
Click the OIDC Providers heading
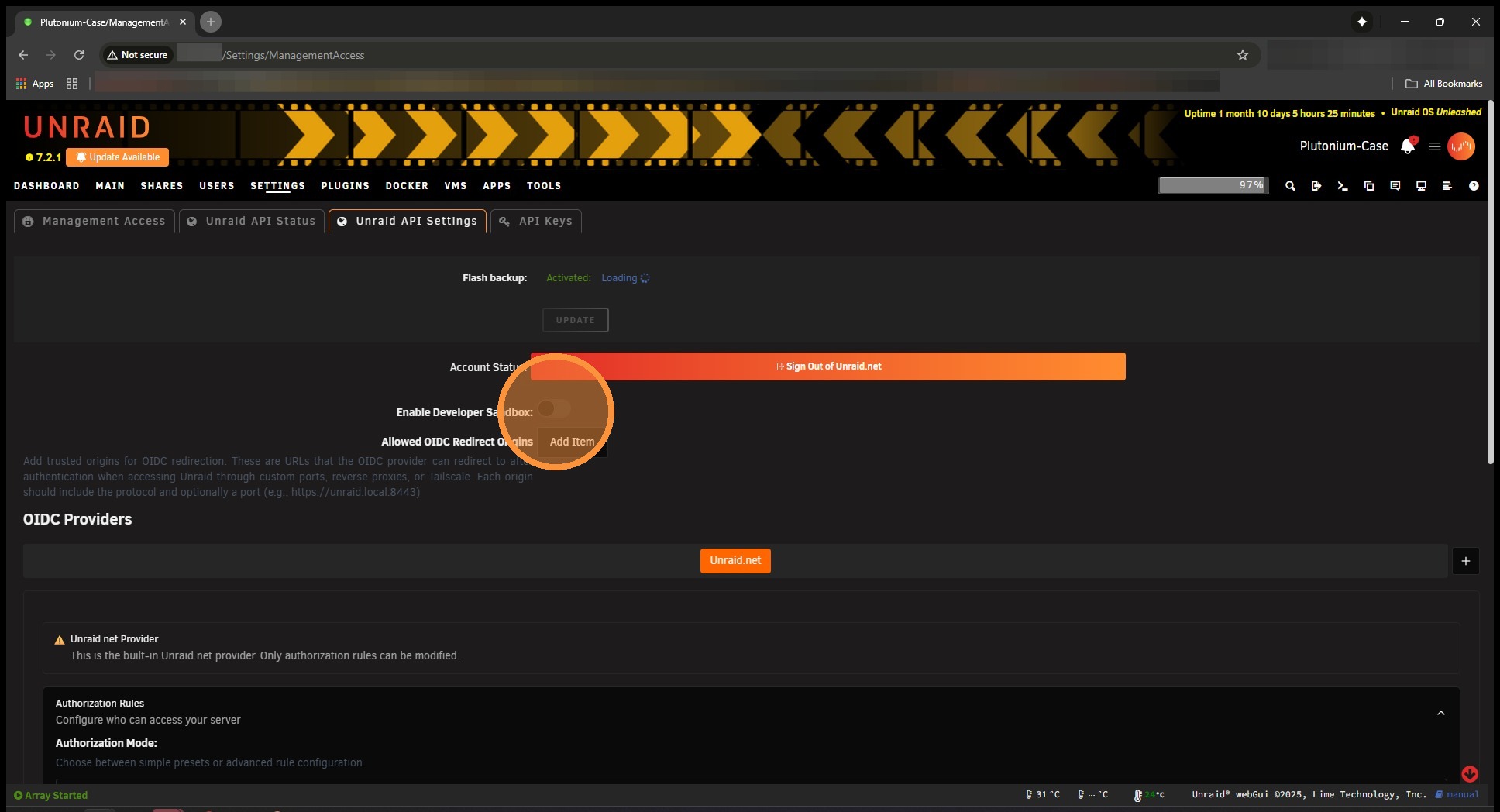click(x=77, y=519)
